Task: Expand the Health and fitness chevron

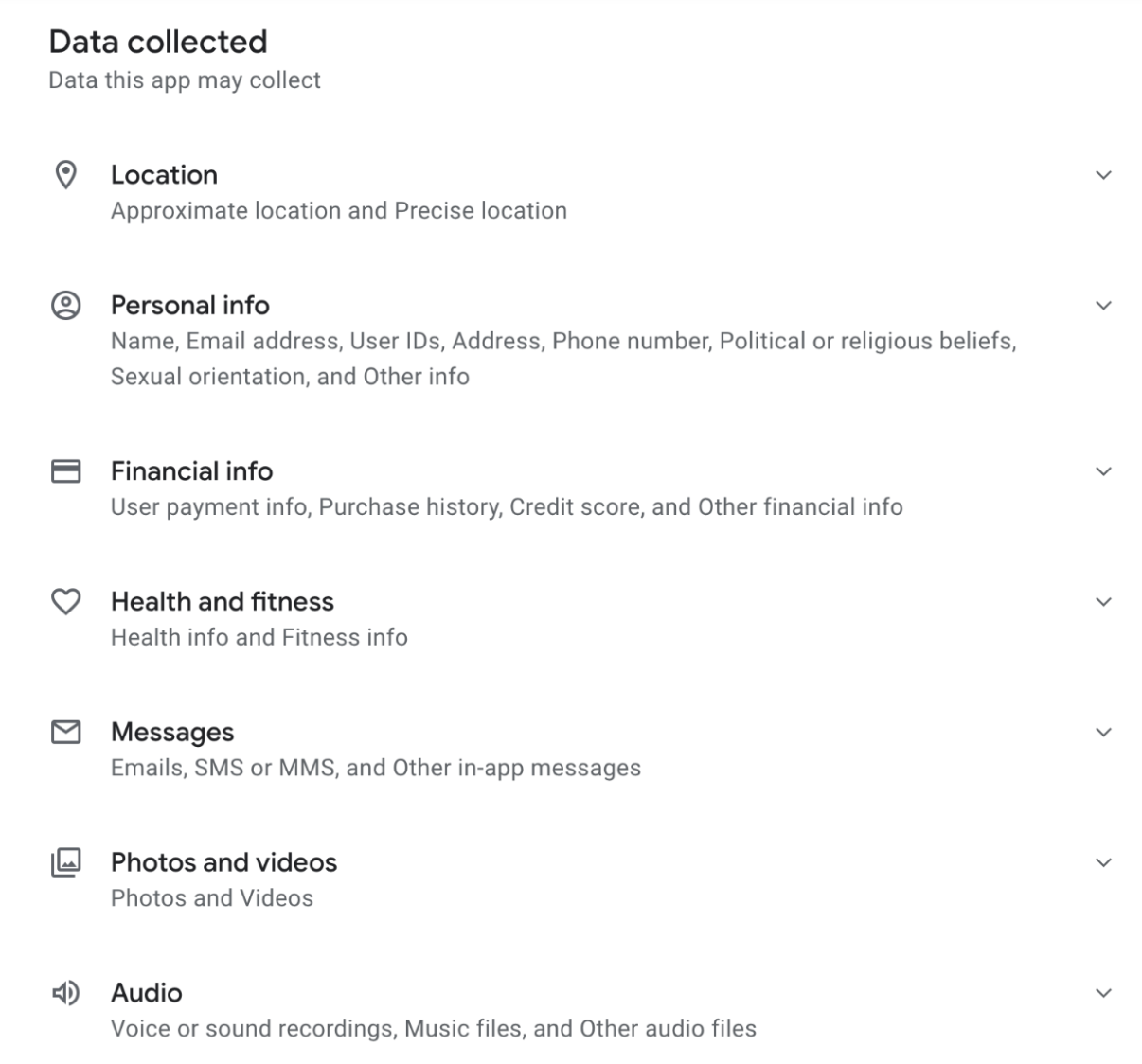Action: [x=1103, y=601]
